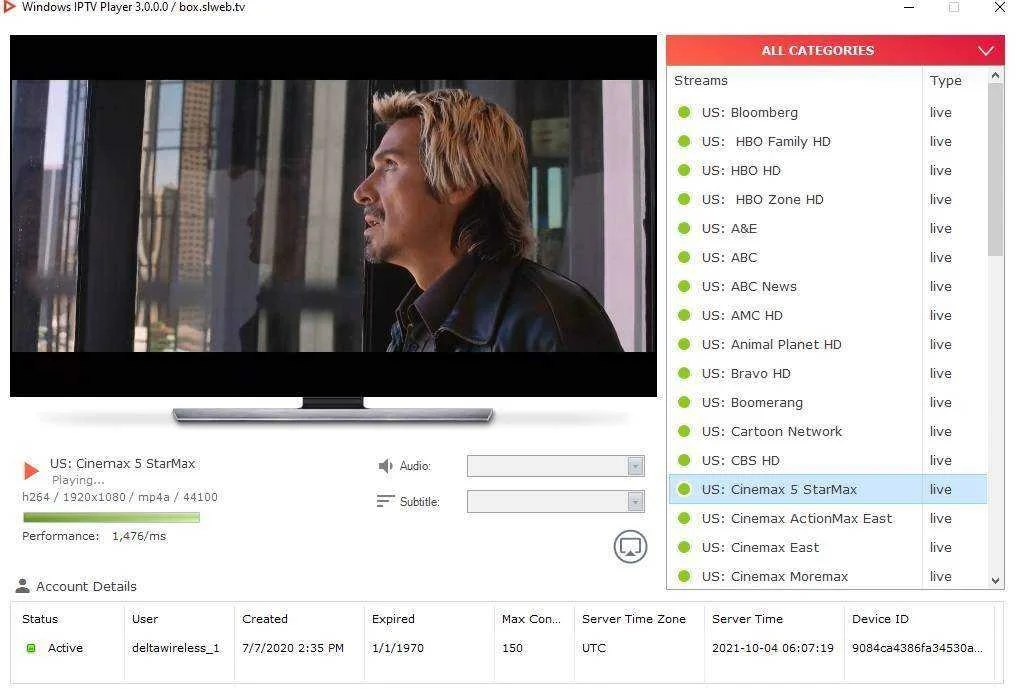The width and height of the screenshot is (1017, 694).
Task: Select the US: Boomerang stream
Action: pos(828,402)
